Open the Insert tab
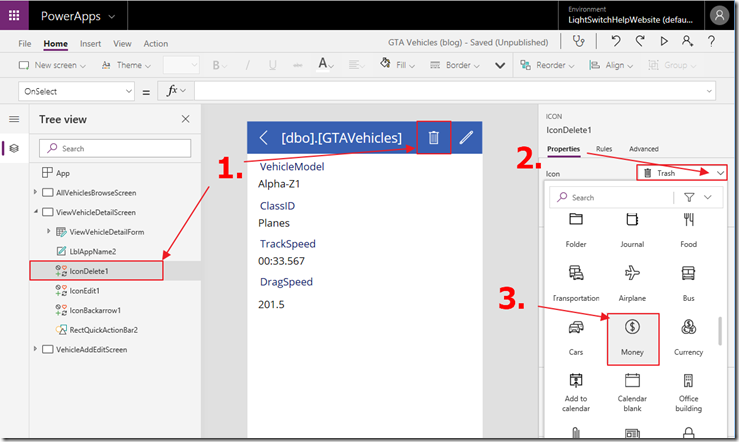The image size is (739, 442). (x=90, y=43)
